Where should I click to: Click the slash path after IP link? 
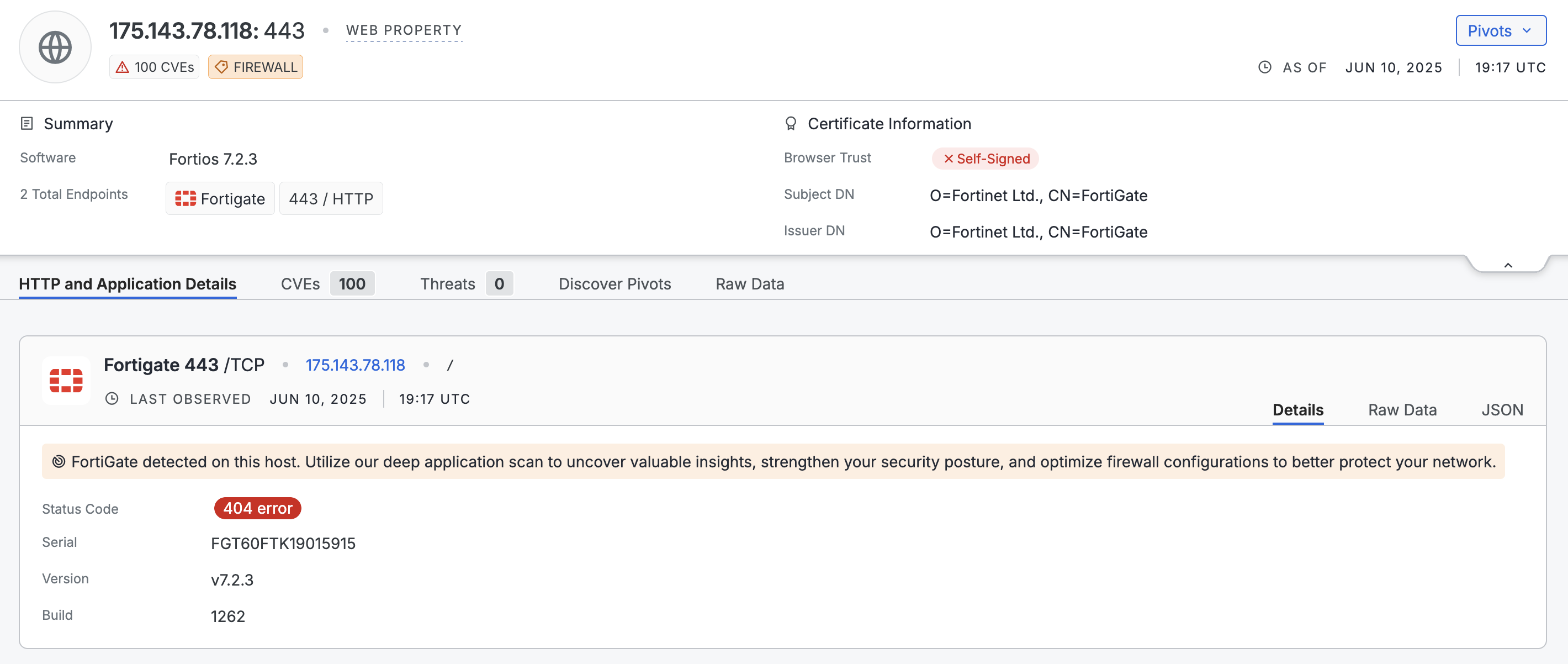tap(450, 365)
